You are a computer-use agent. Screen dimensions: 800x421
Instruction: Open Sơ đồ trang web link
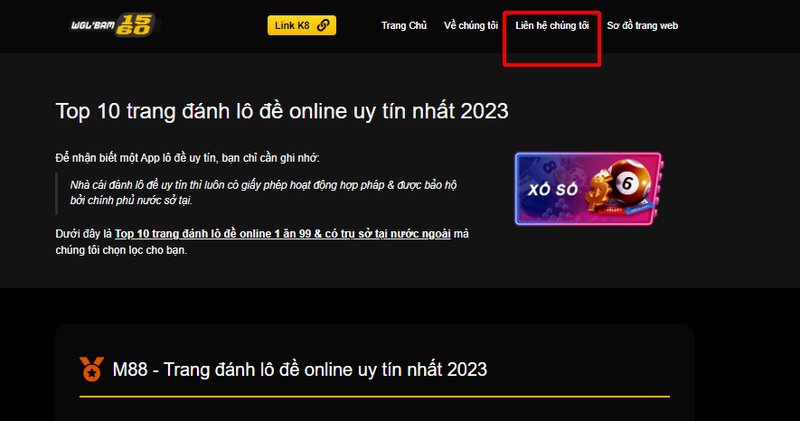(642, 26)
